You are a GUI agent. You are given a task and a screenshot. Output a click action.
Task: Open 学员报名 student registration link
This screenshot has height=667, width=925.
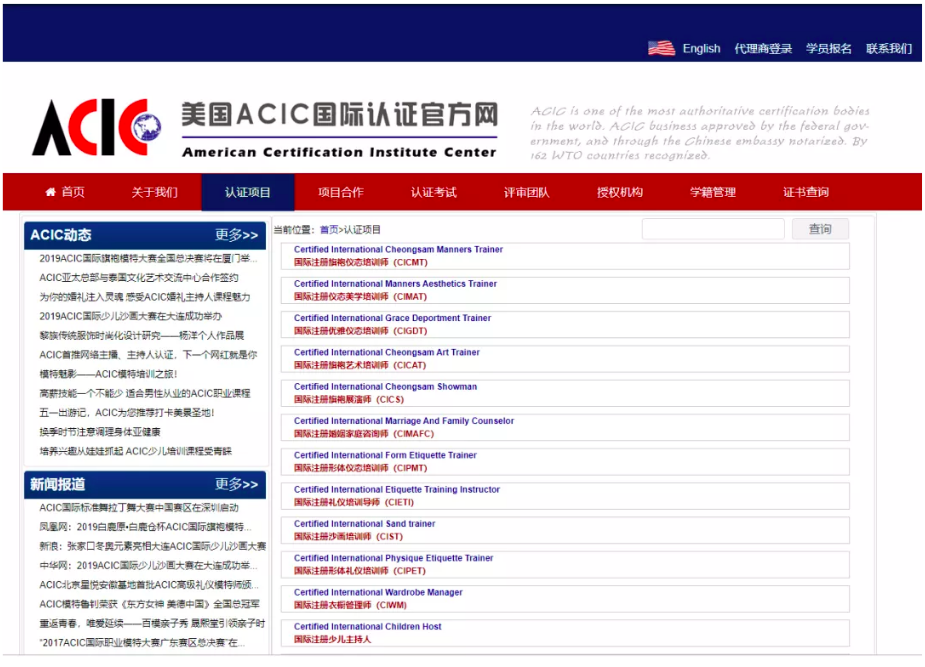[x=829, y=48]
